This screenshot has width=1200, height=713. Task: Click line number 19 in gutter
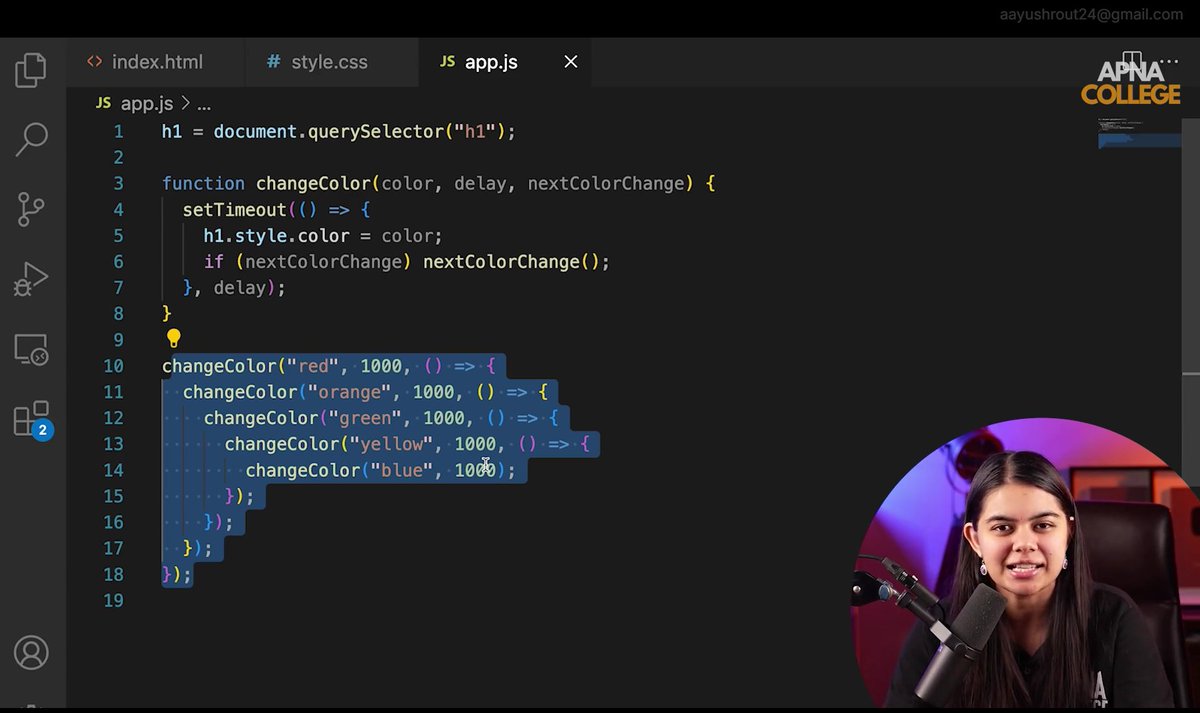[x=113, y=600]
